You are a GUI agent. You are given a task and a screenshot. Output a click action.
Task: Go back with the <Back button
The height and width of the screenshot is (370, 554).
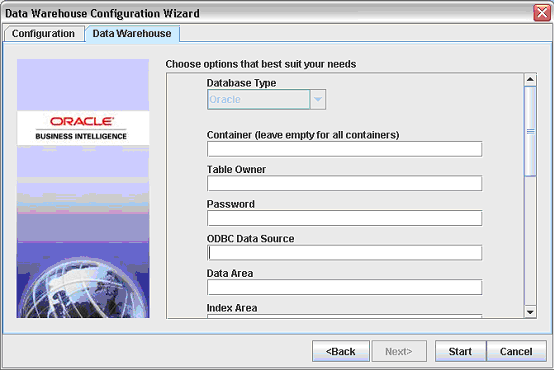point(341,351)
